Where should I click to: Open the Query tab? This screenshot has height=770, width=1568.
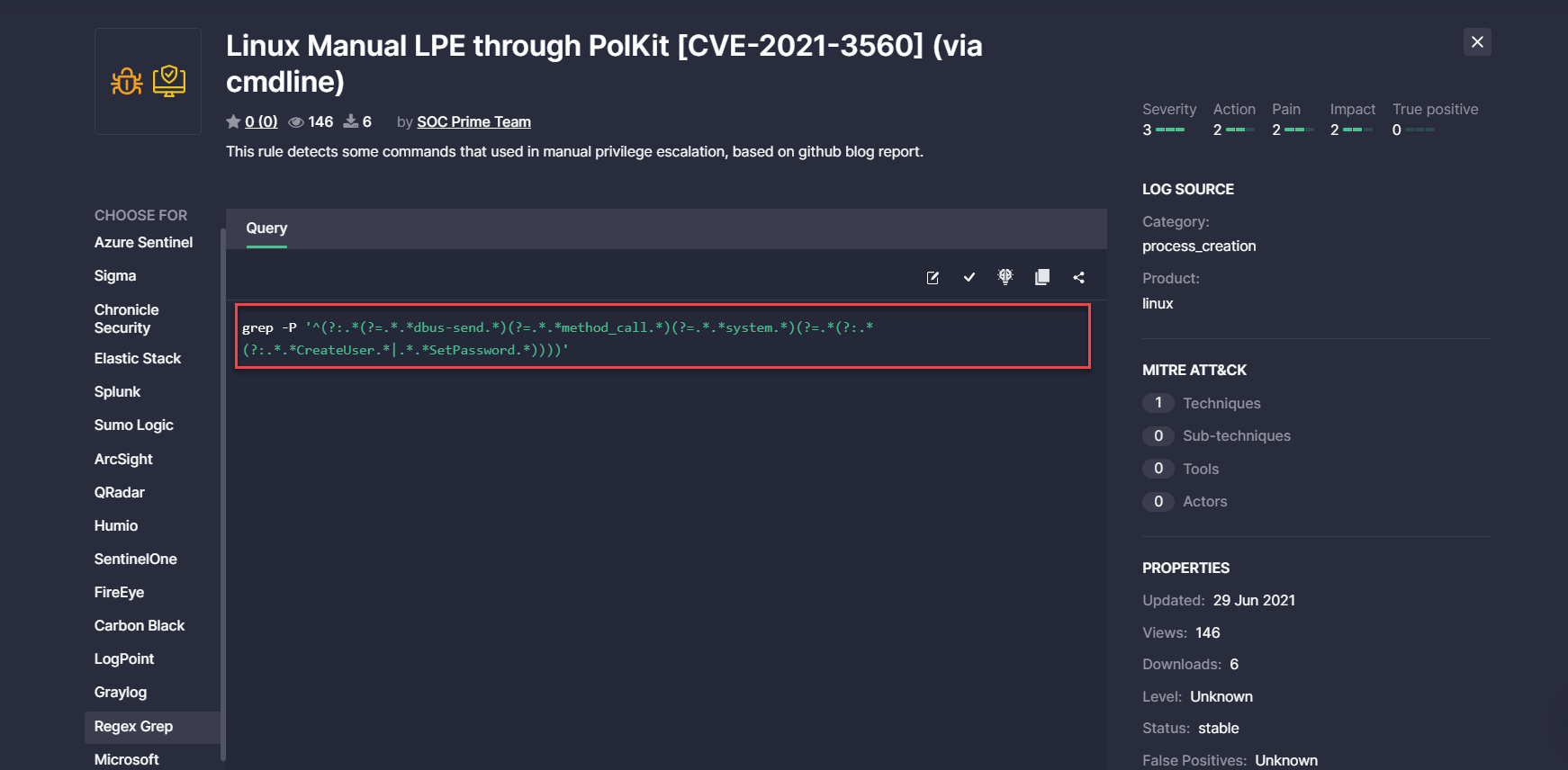point(266,228)
